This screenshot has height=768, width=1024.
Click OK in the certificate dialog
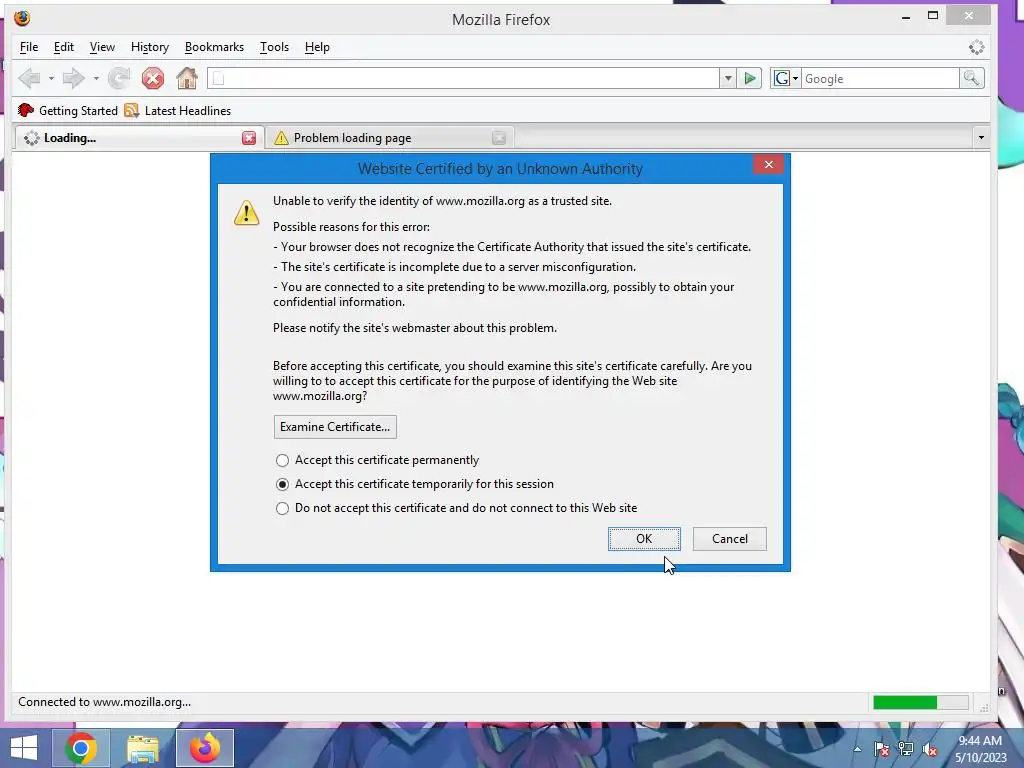(644, 539)
